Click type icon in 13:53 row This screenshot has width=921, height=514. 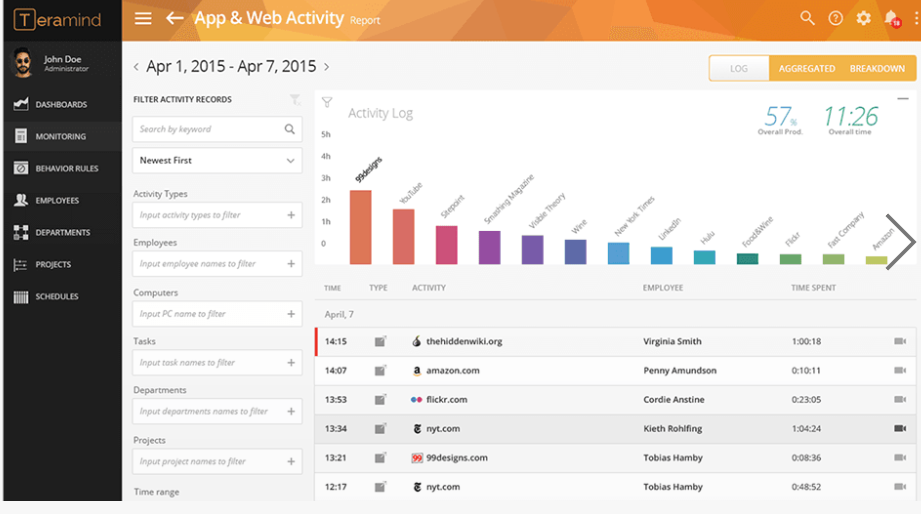(380, 399)
